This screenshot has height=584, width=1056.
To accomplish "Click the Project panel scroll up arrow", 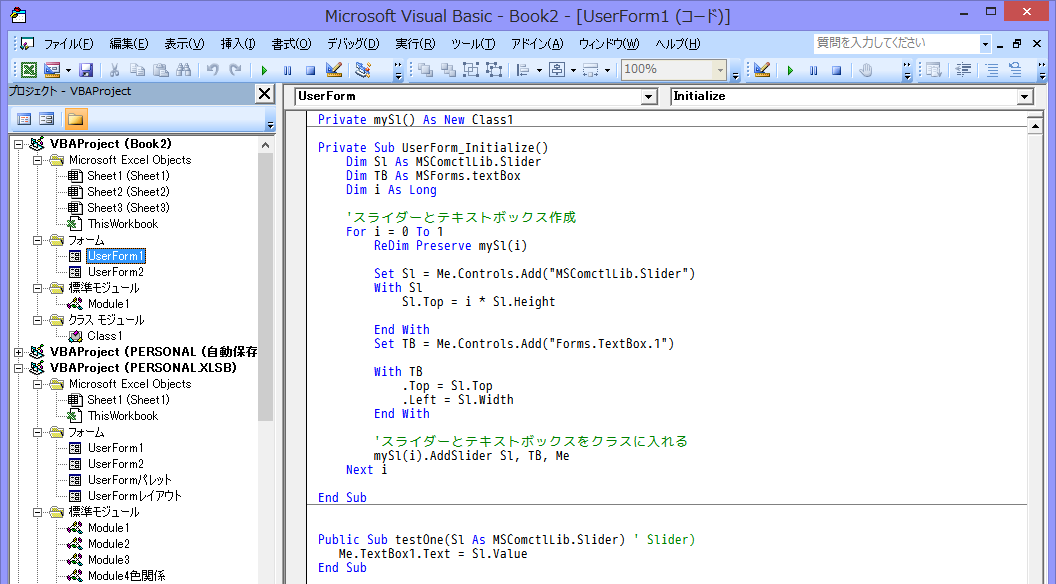I will point(265,145).
